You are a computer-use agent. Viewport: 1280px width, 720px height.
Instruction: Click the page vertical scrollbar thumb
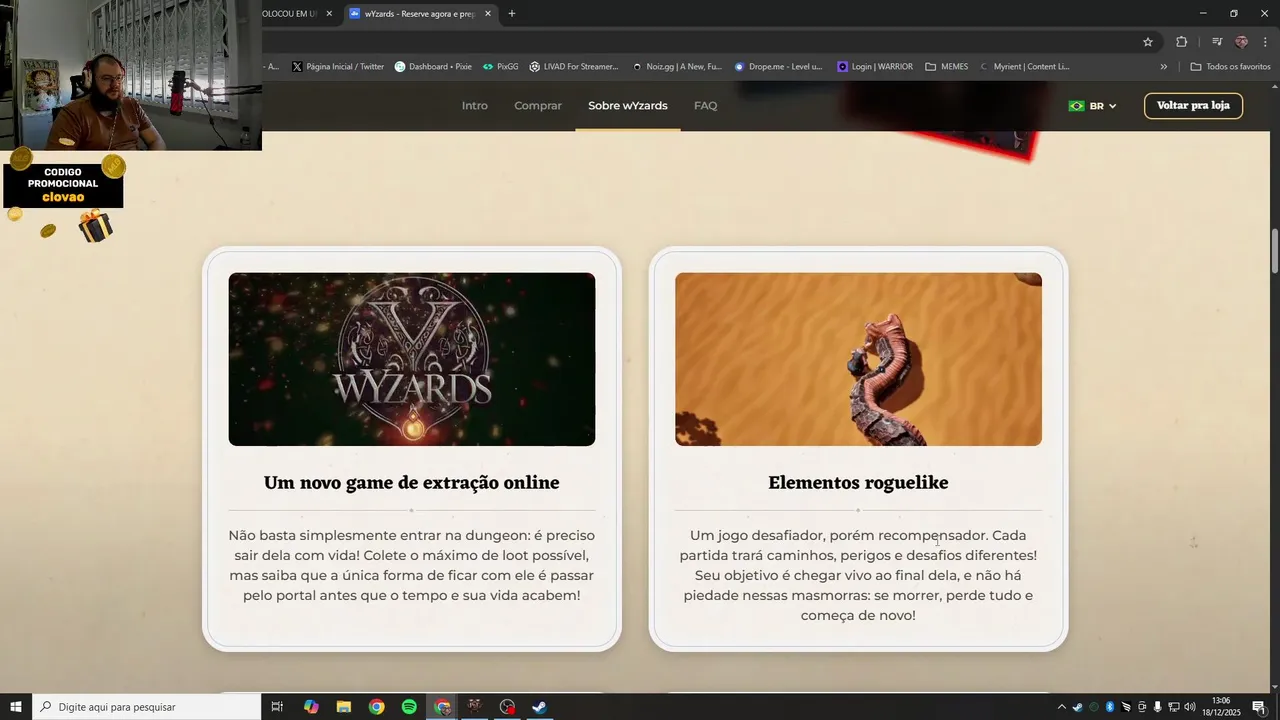1274,250
